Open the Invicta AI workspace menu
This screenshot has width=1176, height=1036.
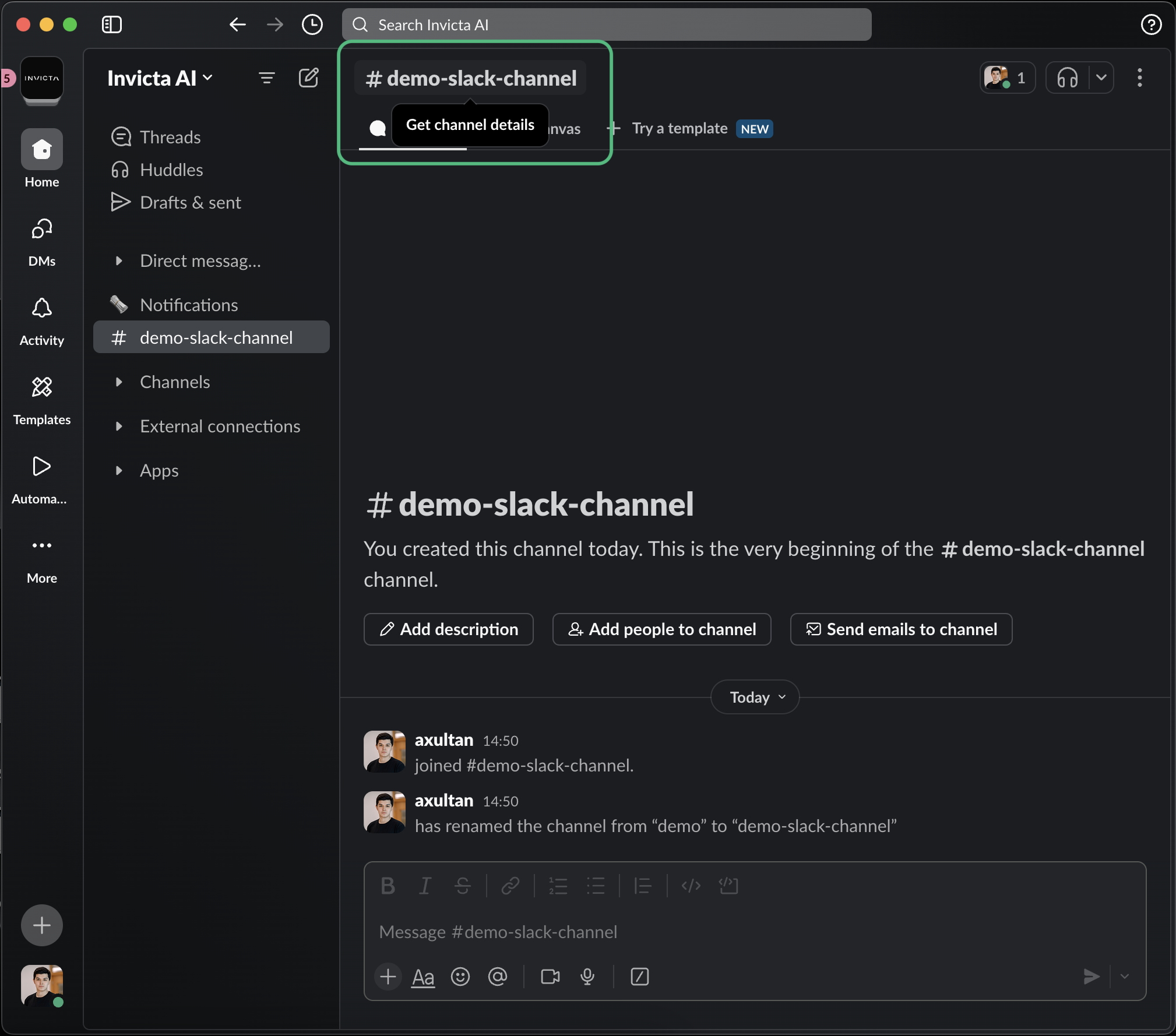(x=159, y=77)
